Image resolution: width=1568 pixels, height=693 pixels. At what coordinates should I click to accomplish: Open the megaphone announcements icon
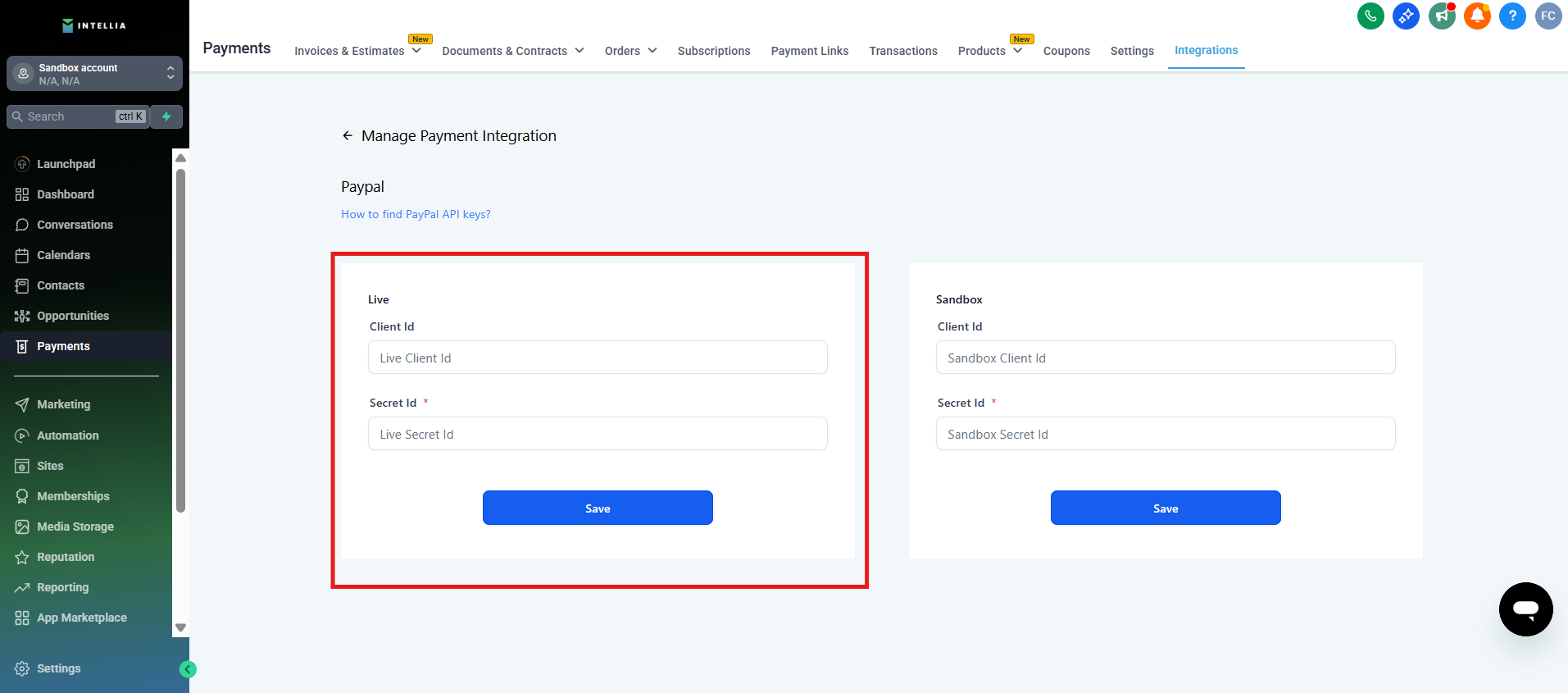(1442, 16)
